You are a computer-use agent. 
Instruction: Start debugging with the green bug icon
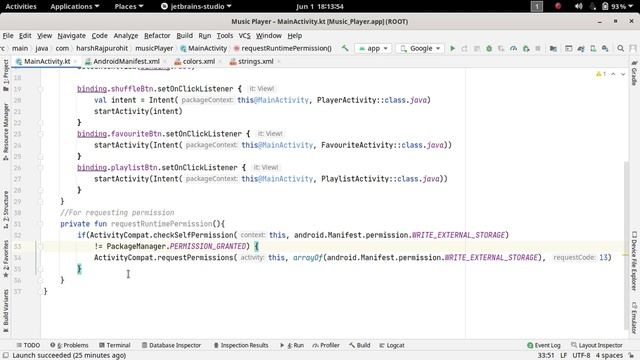[x=489, y=48]
